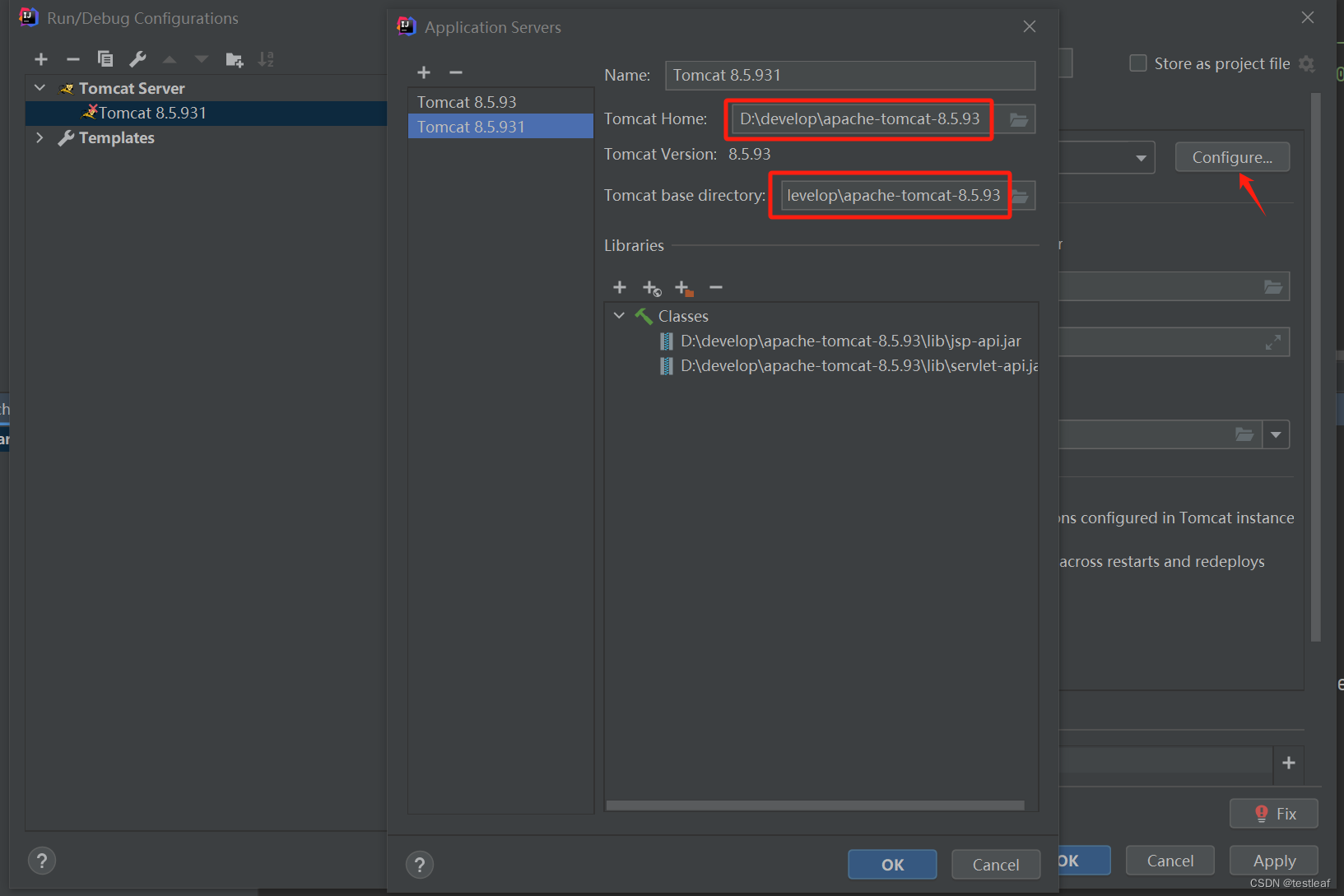Click Cancel in Run/Debug Configurations window
The width and height of the screenshot is (1344, 896).
1170,861
